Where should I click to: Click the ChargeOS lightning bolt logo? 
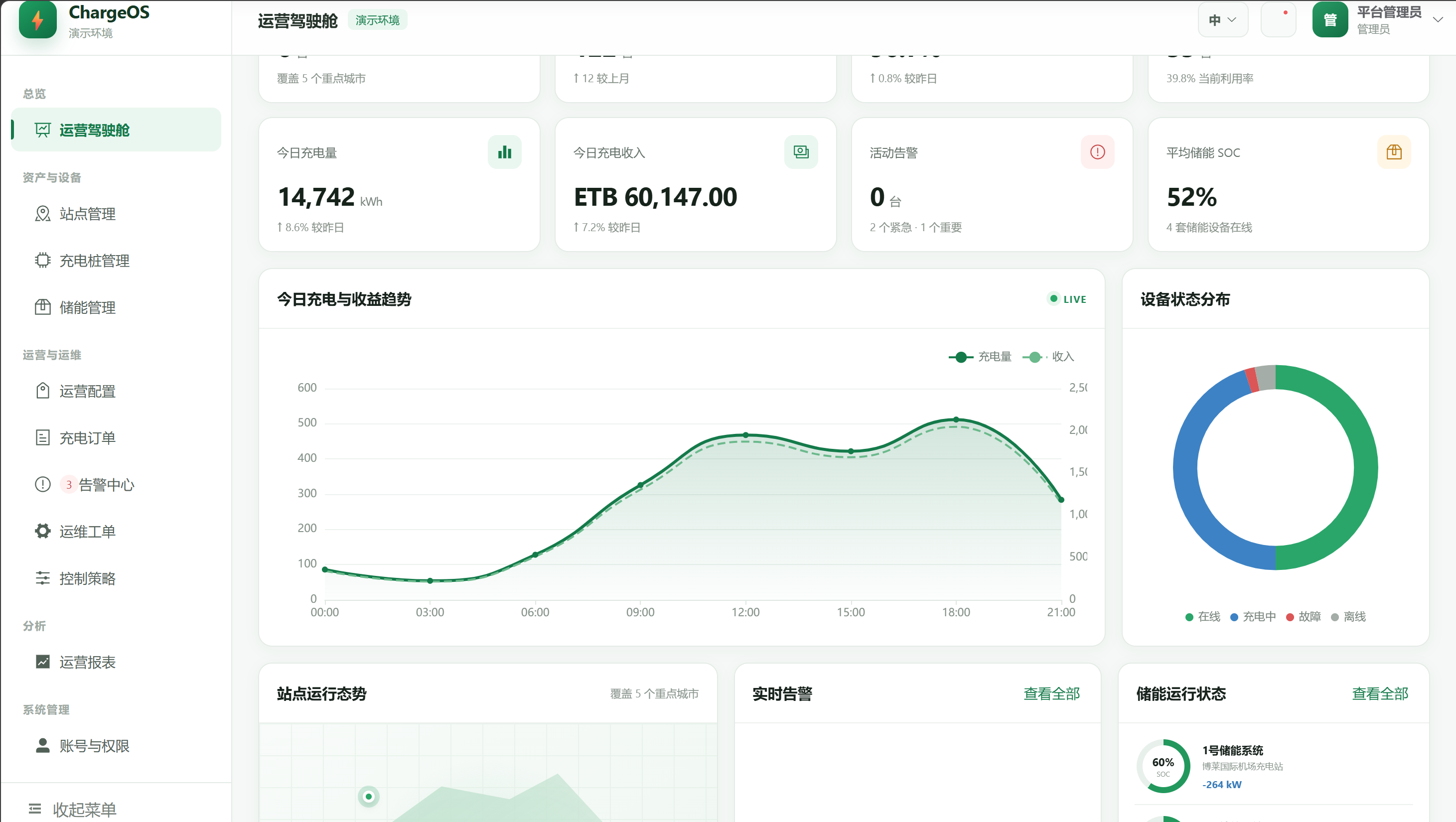pos(37,20)
